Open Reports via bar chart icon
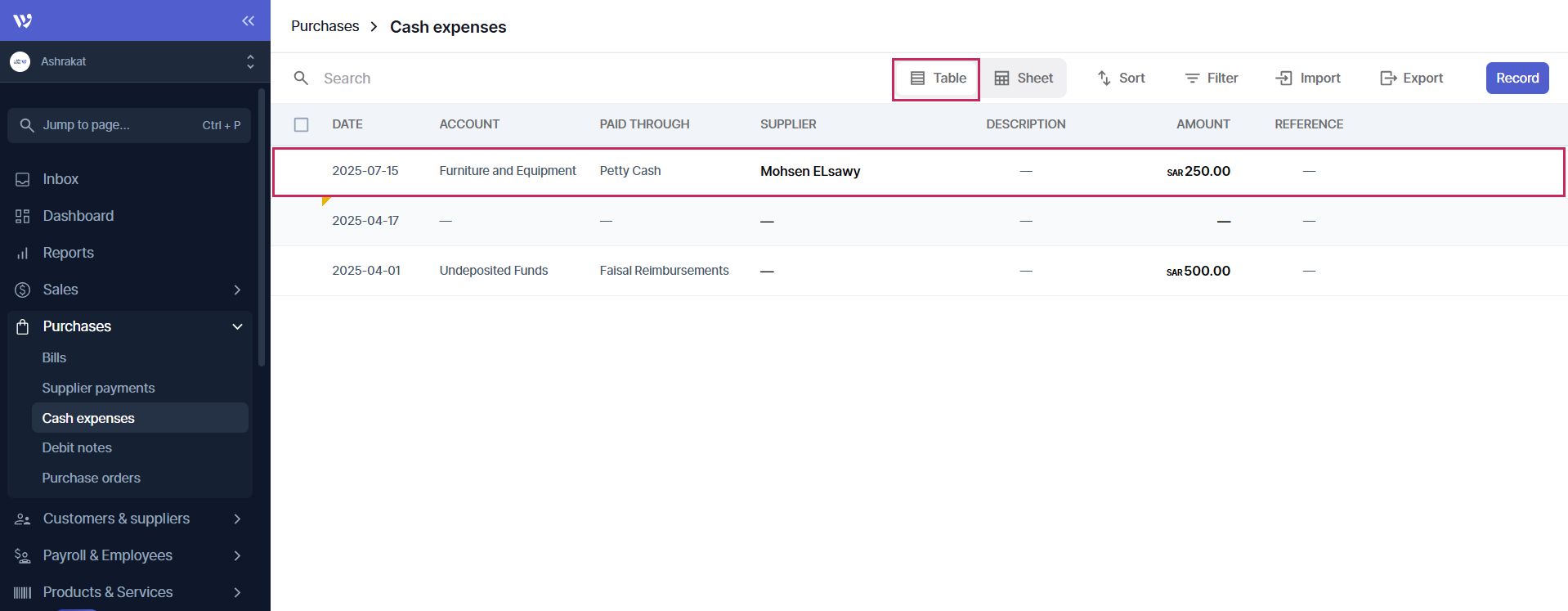 pyautogui.click(x=23, y=254)
